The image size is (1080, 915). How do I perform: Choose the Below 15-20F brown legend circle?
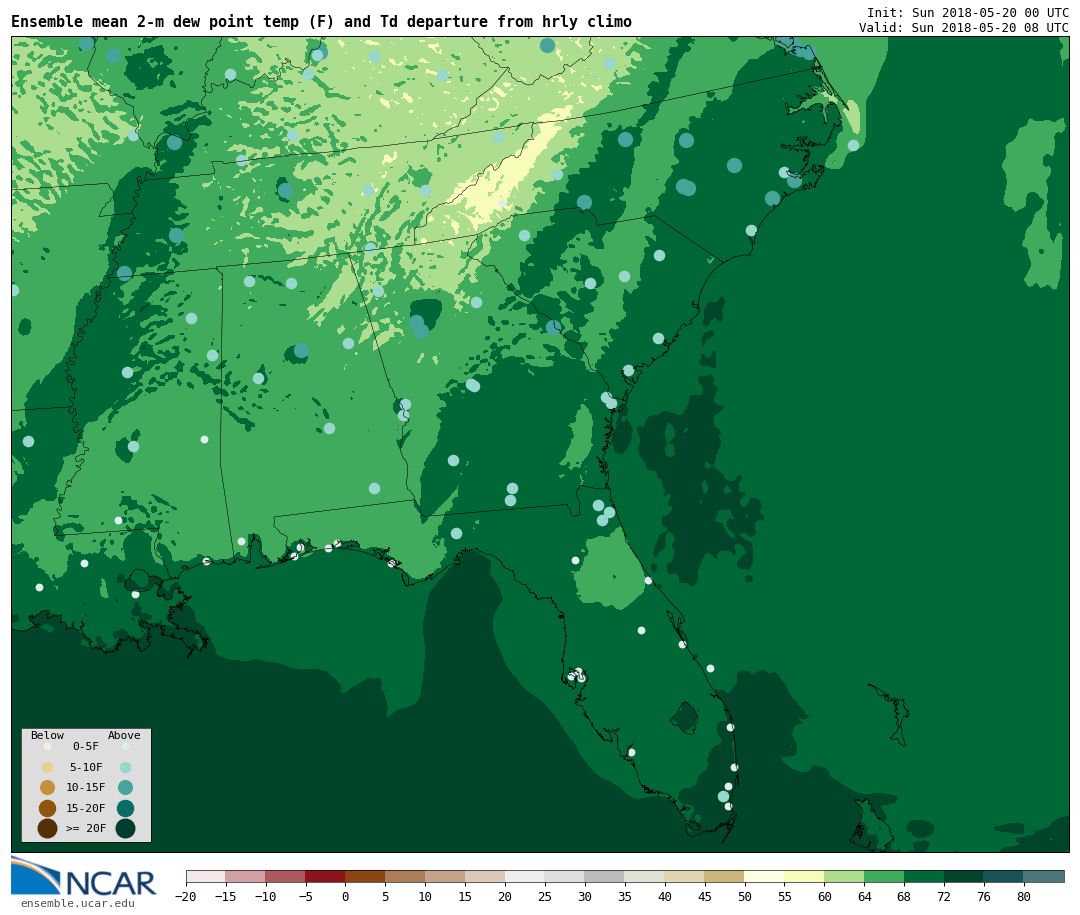(48, 808)
